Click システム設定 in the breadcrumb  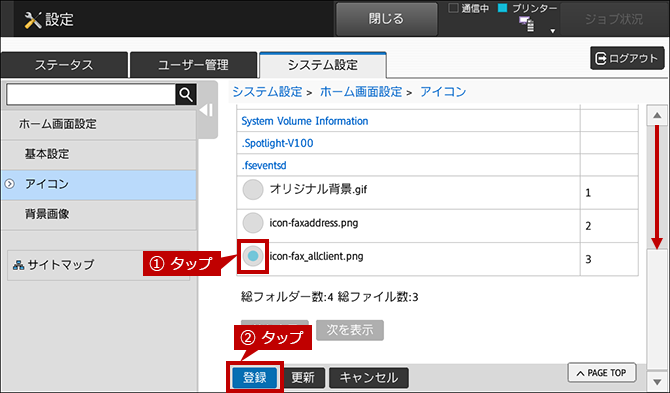pos(267,92)
